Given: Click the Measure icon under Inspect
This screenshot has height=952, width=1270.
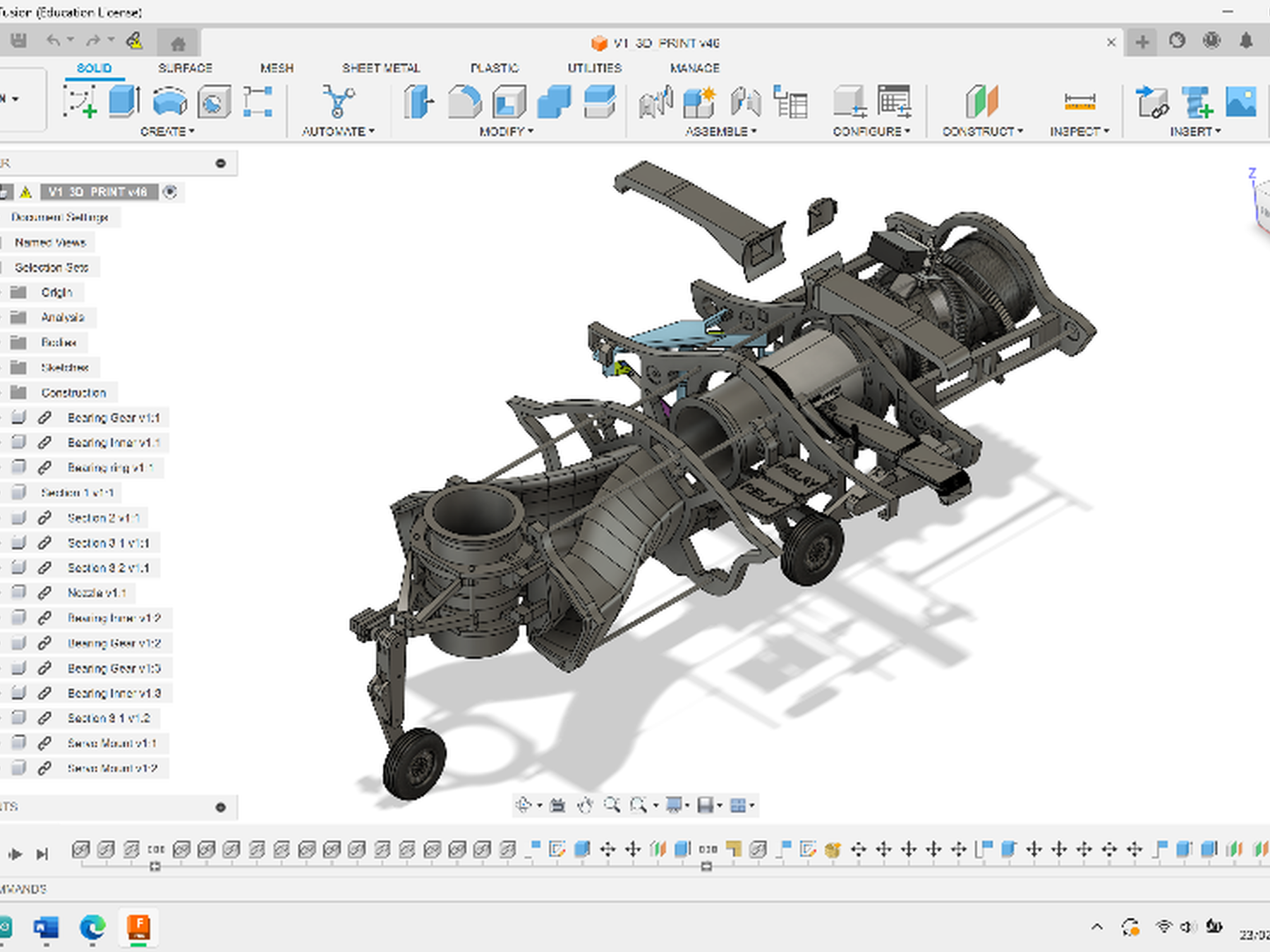Looking at the screenshot, I should pyautogui.click(x=1079, y=102).
